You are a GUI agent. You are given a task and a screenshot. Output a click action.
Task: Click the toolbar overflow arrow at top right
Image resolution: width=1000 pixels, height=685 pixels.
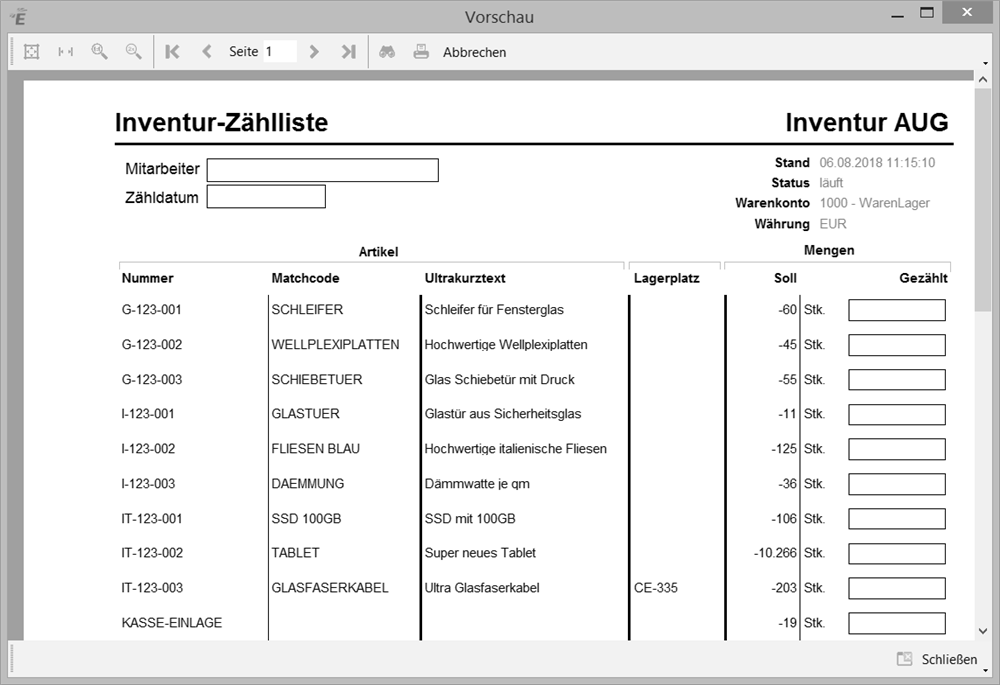click(985, 64)
